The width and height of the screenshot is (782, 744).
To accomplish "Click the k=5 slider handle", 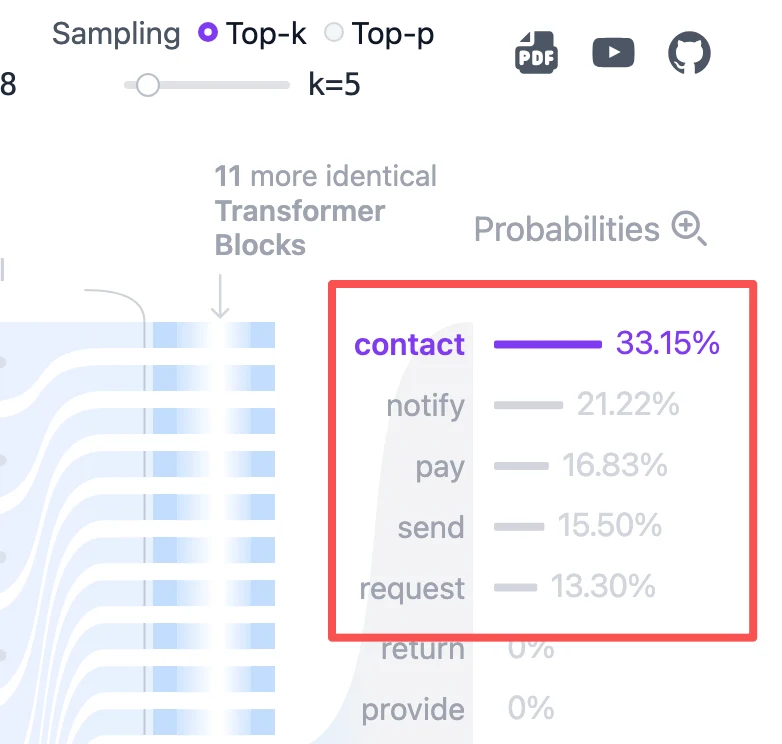I will coord(148,85).
